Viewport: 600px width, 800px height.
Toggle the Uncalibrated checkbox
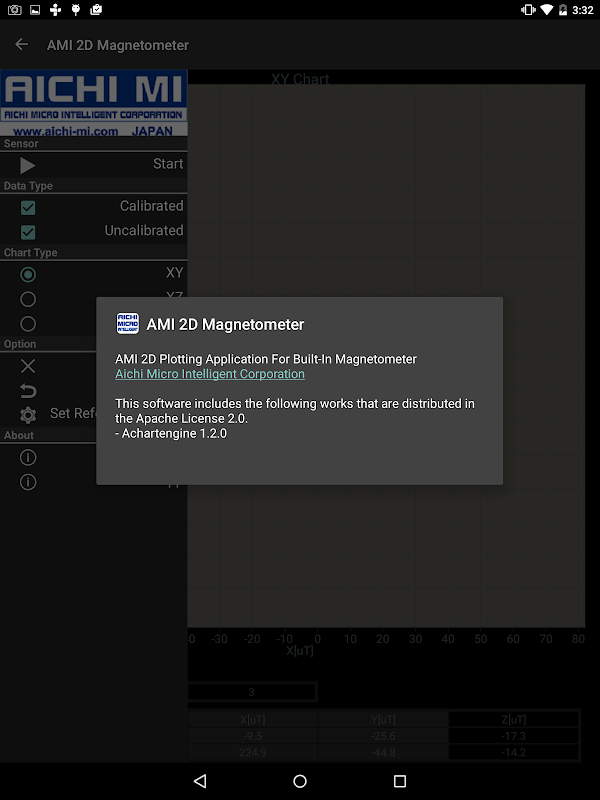(x=28, y=232)
